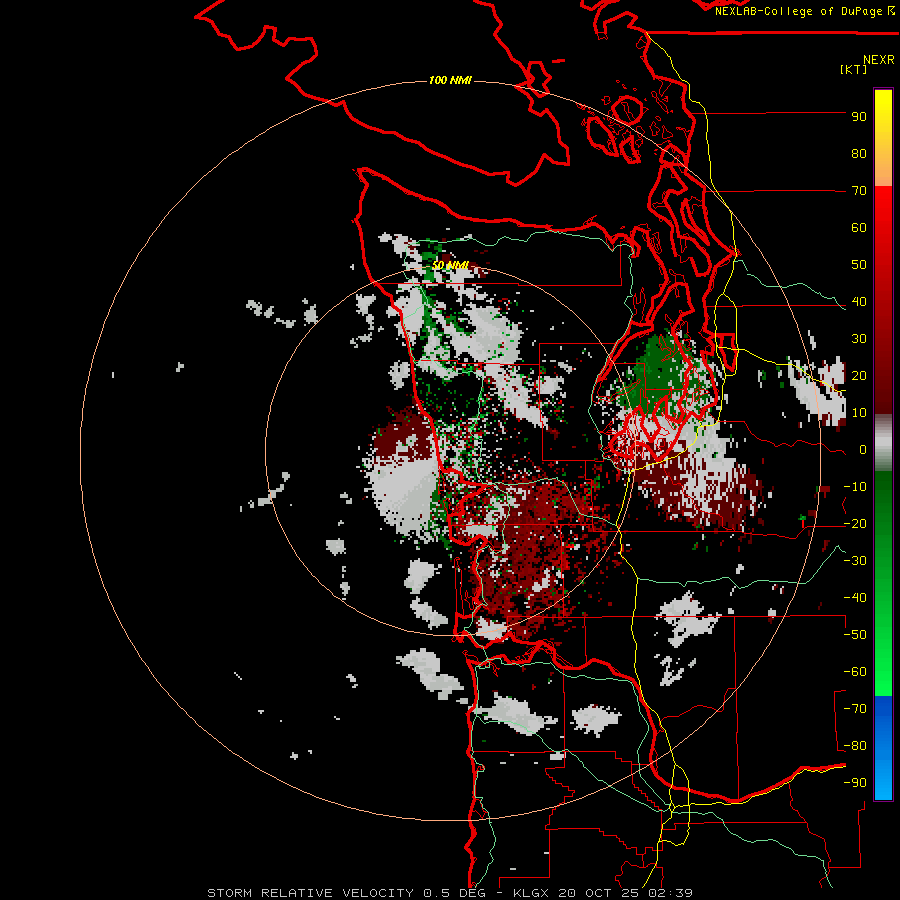This screenshot has height=900, width=900.
Task: Click the -40 value on velocity scale
Action: 855,598
